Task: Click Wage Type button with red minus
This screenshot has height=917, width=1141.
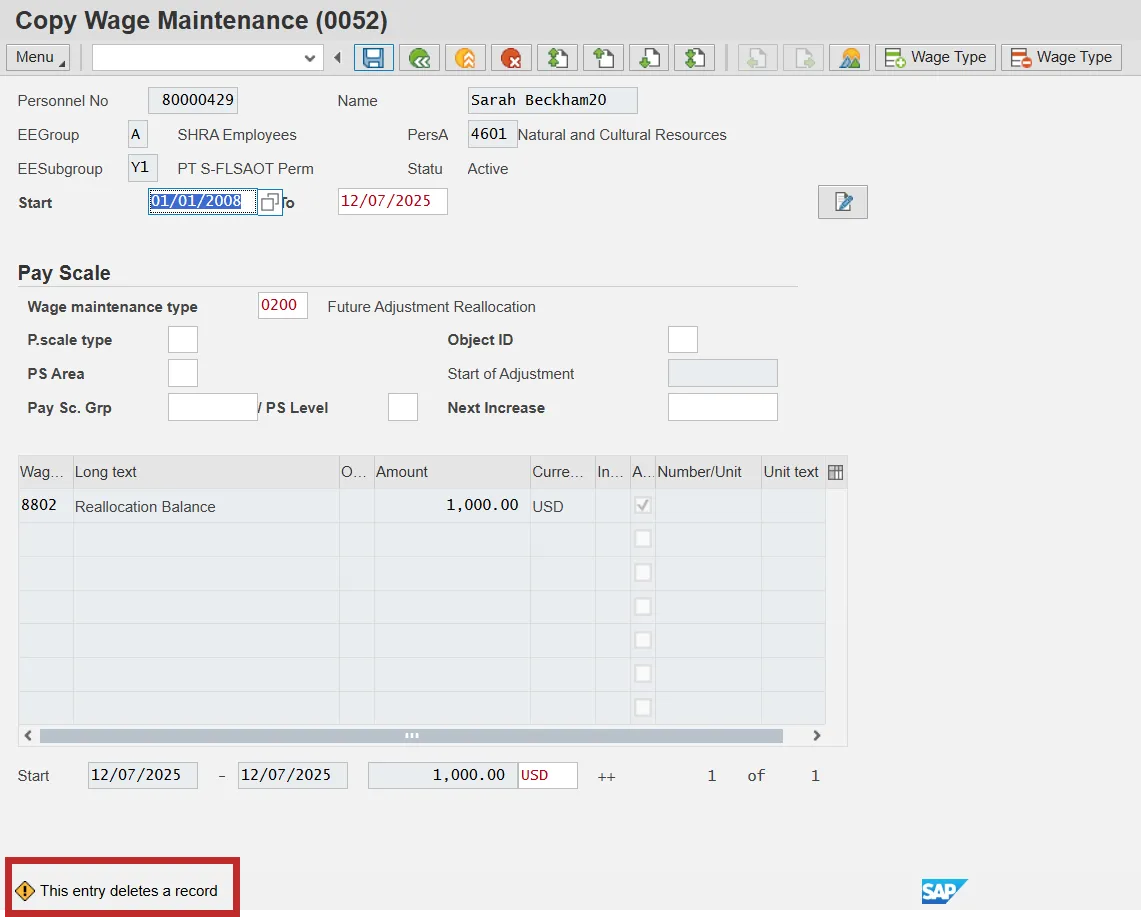Action: (x=1061, y=57)
